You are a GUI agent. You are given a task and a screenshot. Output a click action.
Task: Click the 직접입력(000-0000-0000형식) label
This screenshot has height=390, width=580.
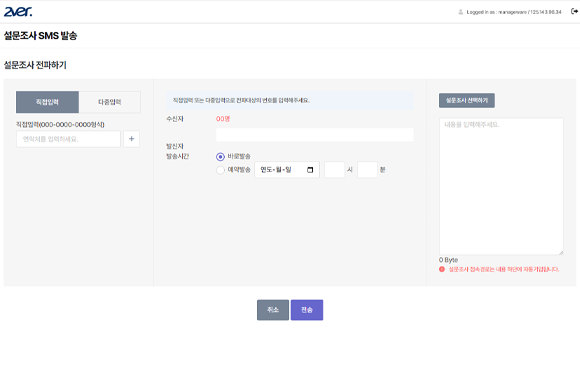pos(60,124)
